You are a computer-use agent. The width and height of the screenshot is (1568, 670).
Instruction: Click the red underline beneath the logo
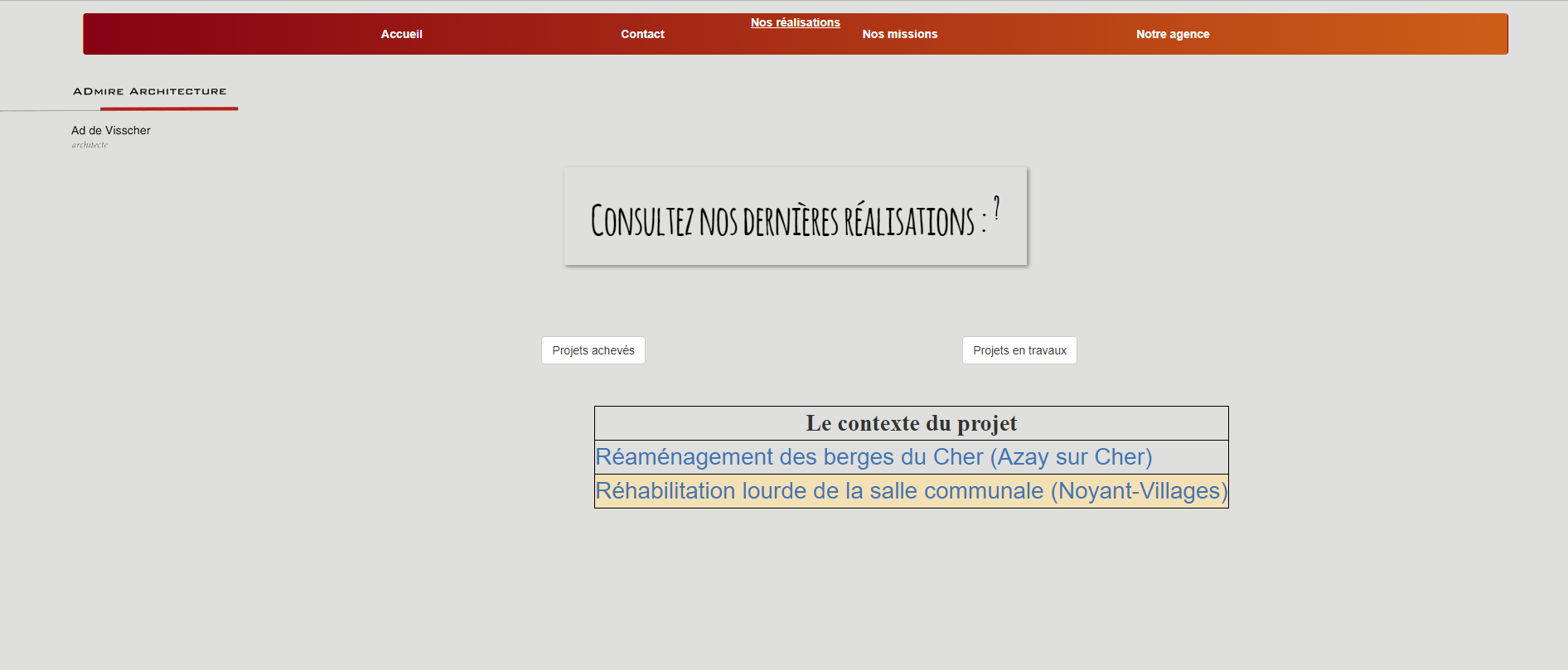(x=169, y=108)
